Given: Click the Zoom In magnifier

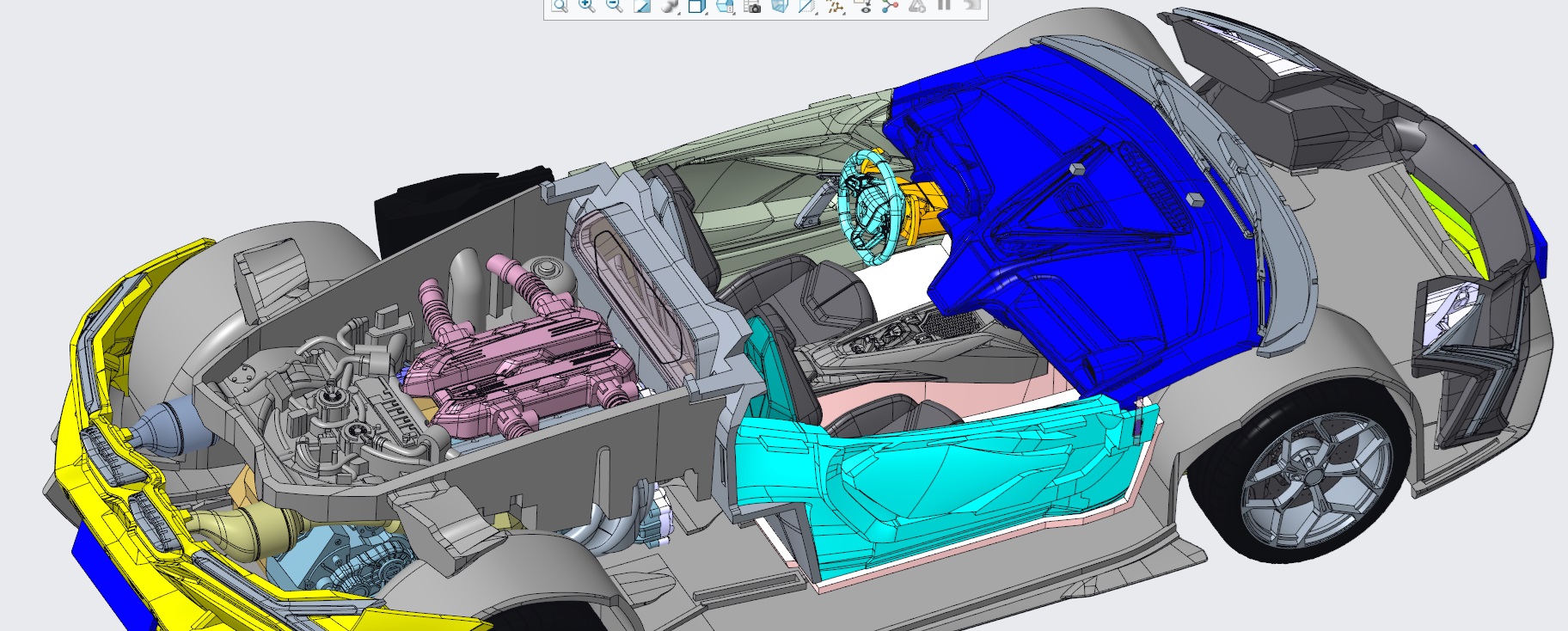Looking at the screenshot, I should click(x=586, y=6).
